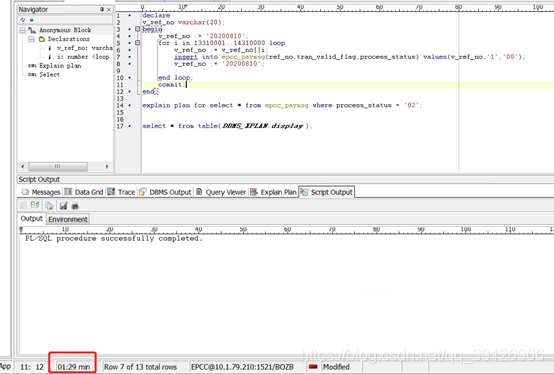Click the save output disk icon
Image resolution: width=554 pixels, height=374 pixels.
(x=64, y=206)
